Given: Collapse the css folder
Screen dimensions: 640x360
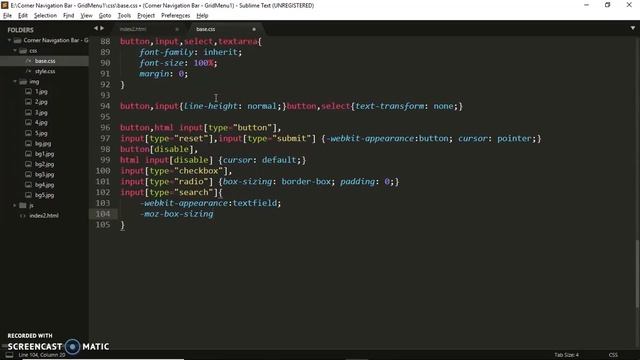Looking at the screenshot, I should pos(15,51).
